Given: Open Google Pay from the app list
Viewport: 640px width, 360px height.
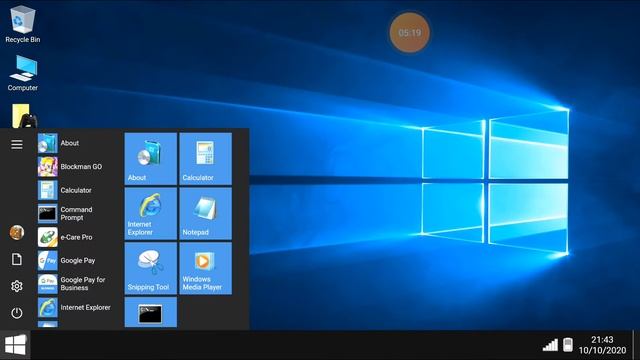Looking at the screenshot, I should pyautogui.click(x=78, y=260).
